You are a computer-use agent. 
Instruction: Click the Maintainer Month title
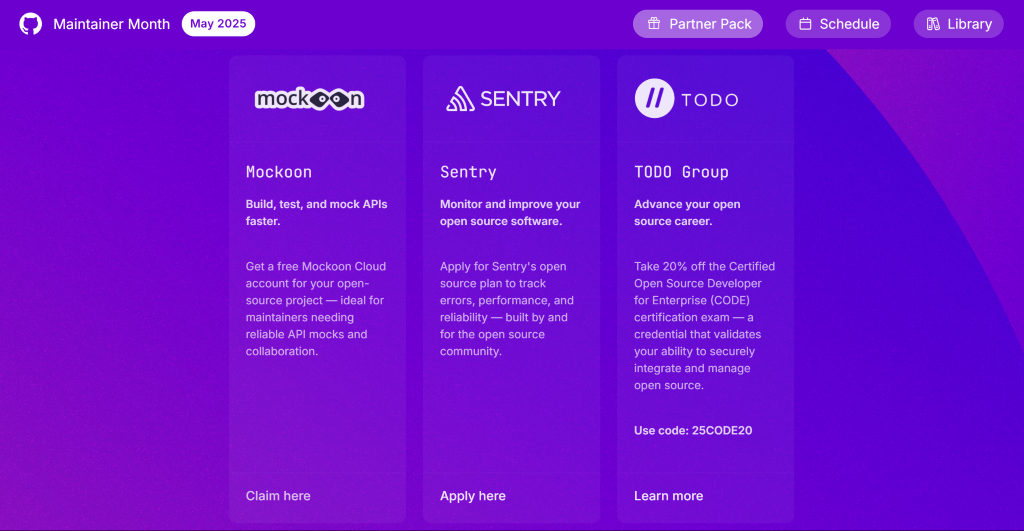point(111,24)
